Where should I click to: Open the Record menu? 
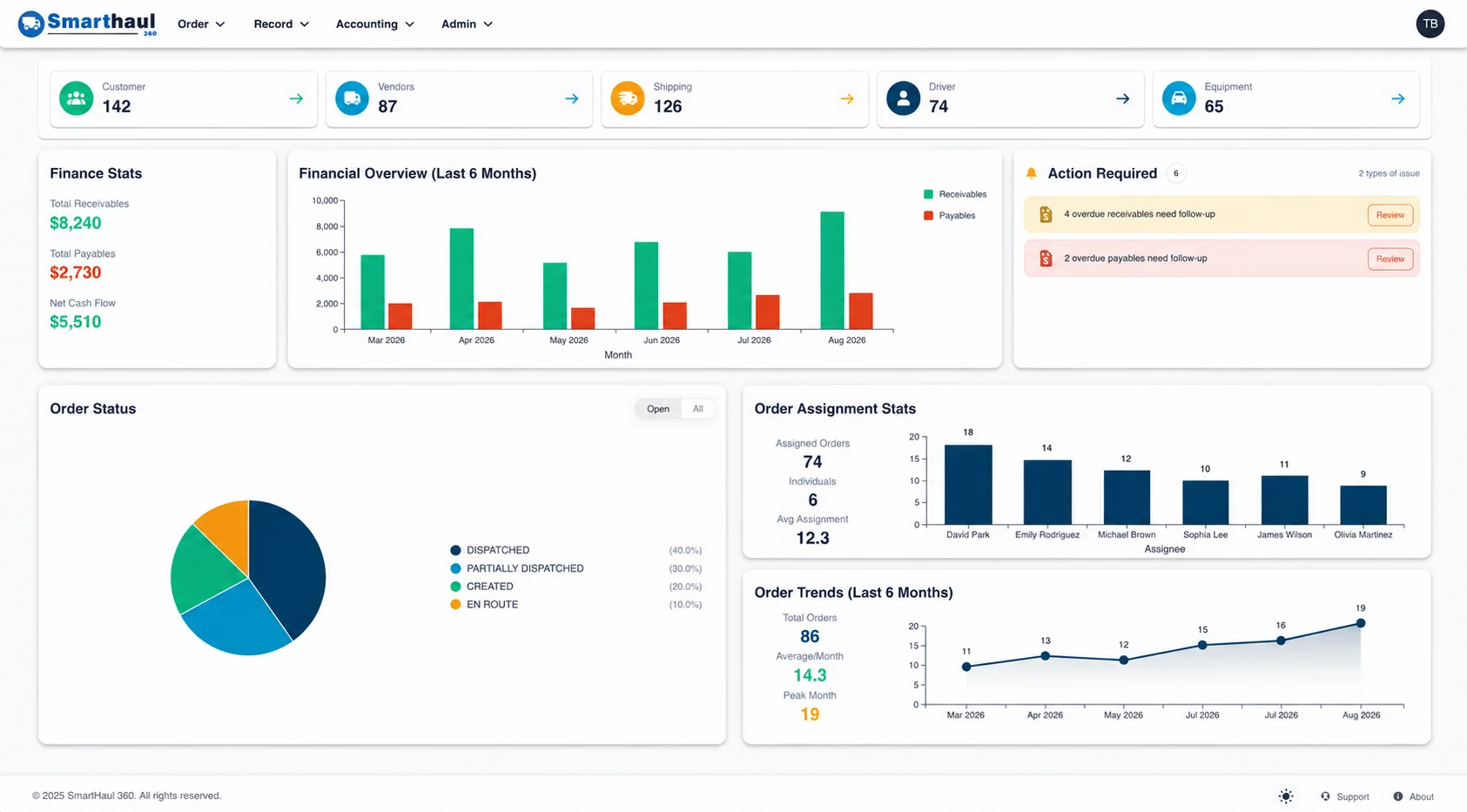[x=281, y=24]
